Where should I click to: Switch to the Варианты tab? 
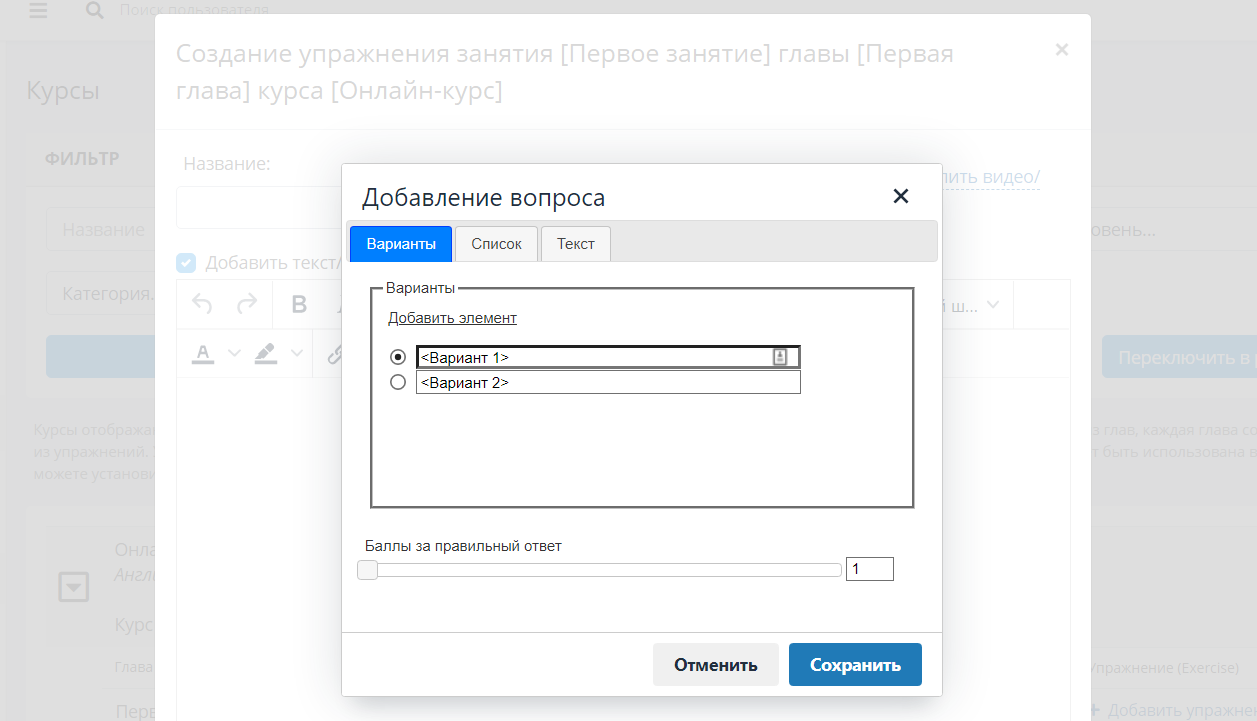point(401,244)
